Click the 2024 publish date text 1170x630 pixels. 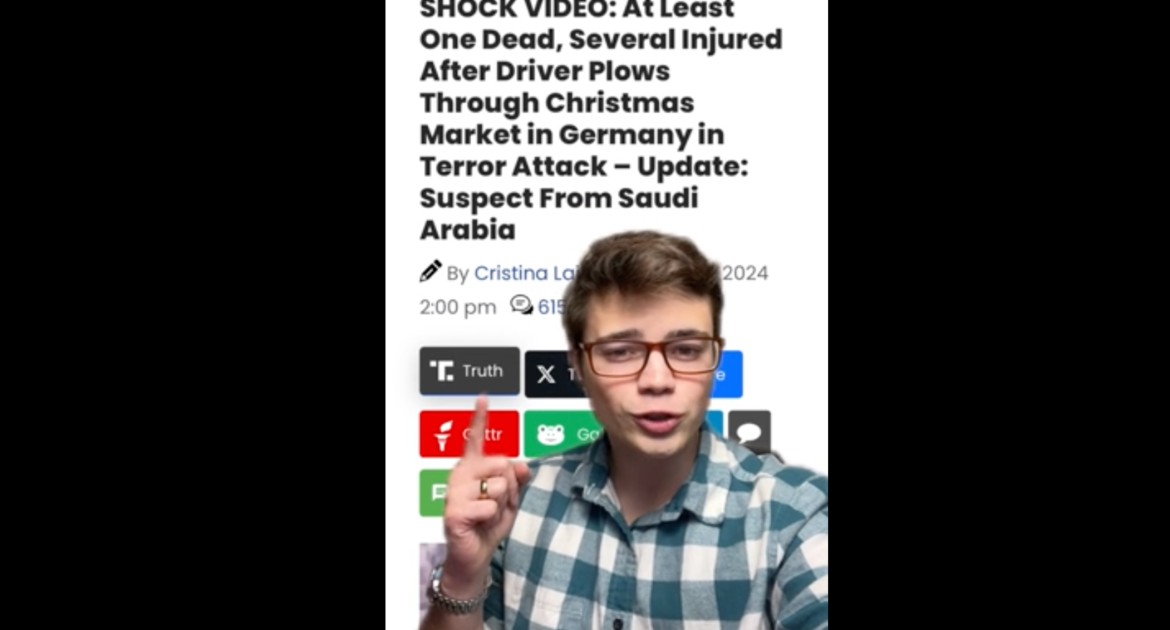[x=745, y=273]
